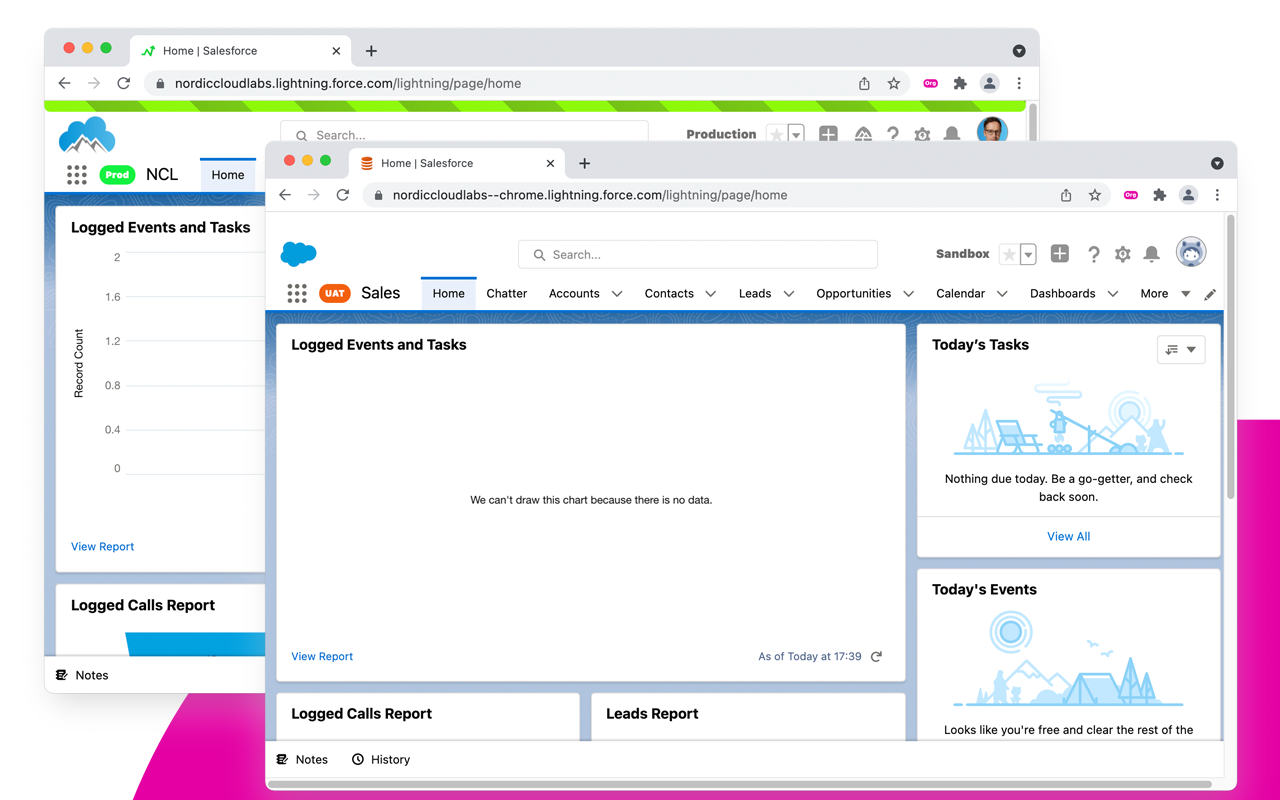The image size is (1280, 800).
Task: Open the tab search dropdown in Sandbox window
Action: [x=1217, y=163]
